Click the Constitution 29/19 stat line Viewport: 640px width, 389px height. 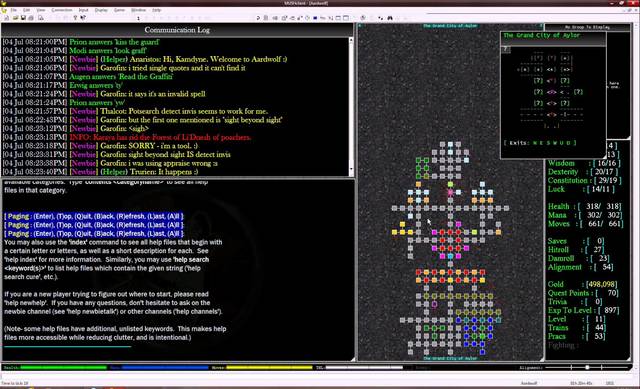pos(585,180)
